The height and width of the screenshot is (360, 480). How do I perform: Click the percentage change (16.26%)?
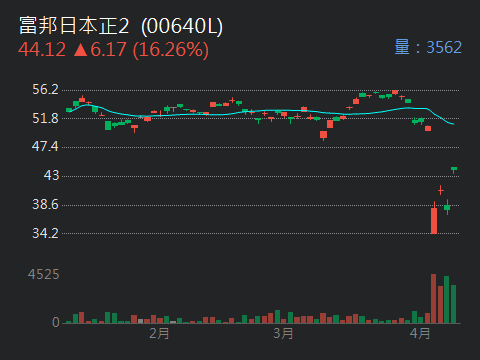coord(171,50)
